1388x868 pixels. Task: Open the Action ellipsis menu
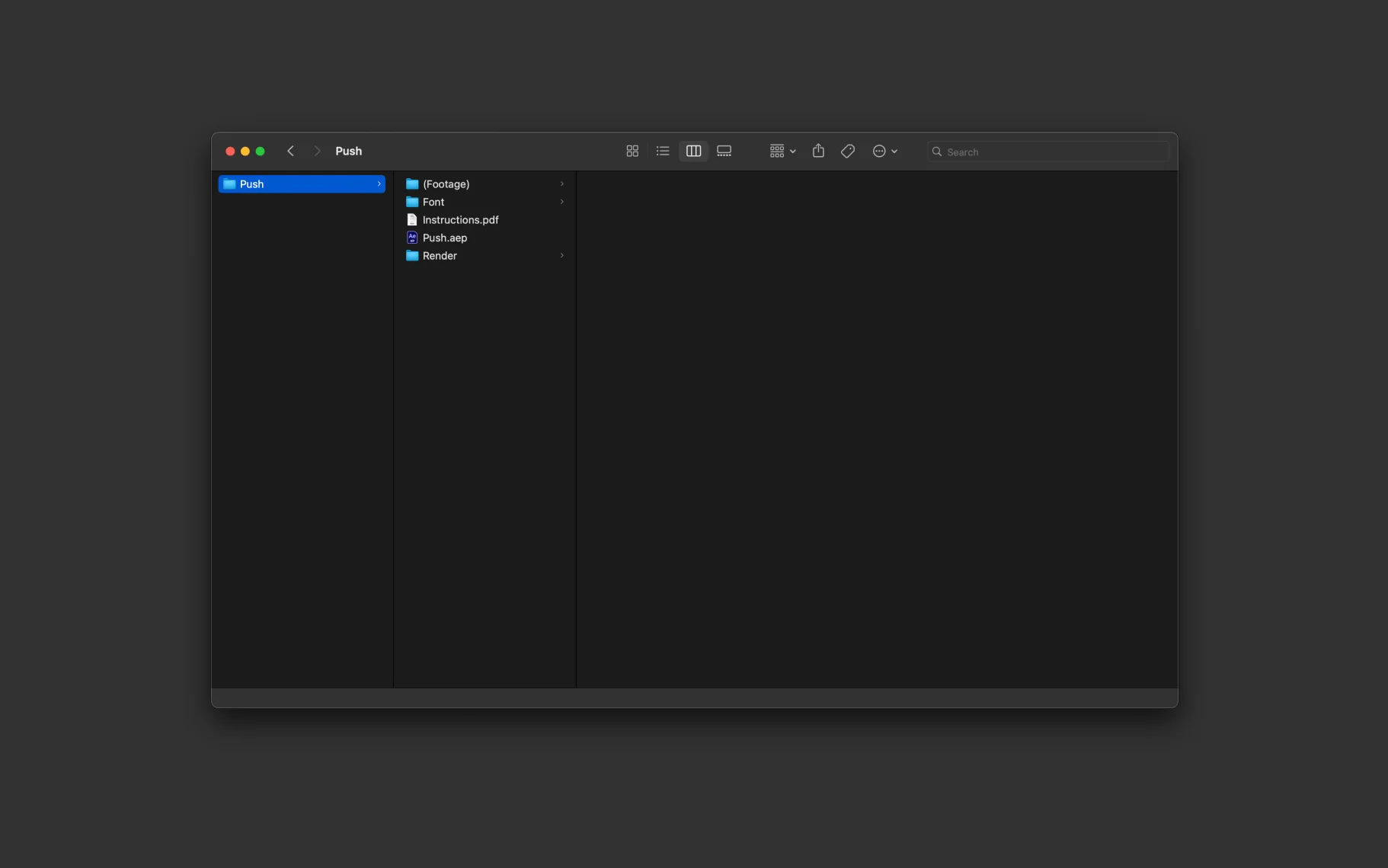(884, 151)
